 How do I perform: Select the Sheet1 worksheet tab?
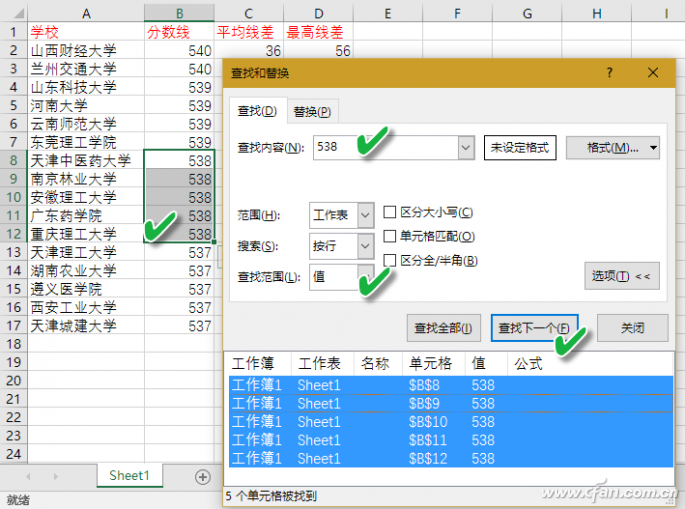(129, 476)
